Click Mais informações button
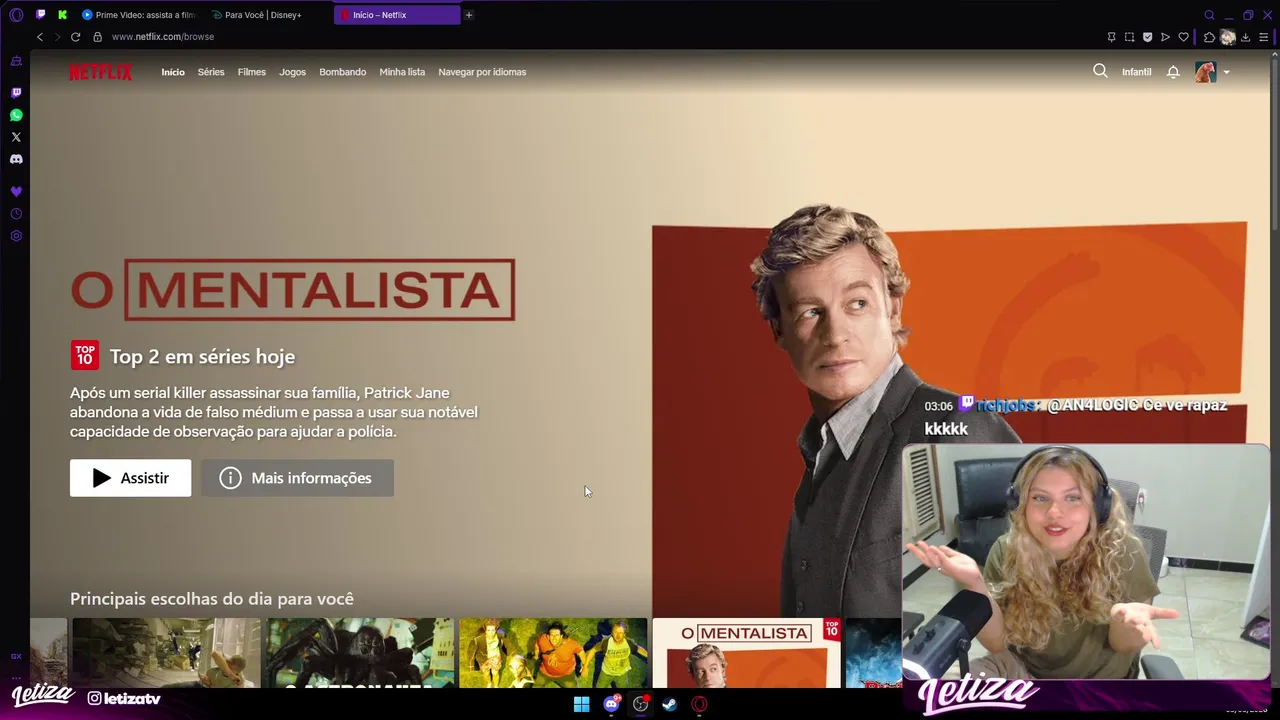Screen dimensions: 1280x720 (x=297, y=478)
